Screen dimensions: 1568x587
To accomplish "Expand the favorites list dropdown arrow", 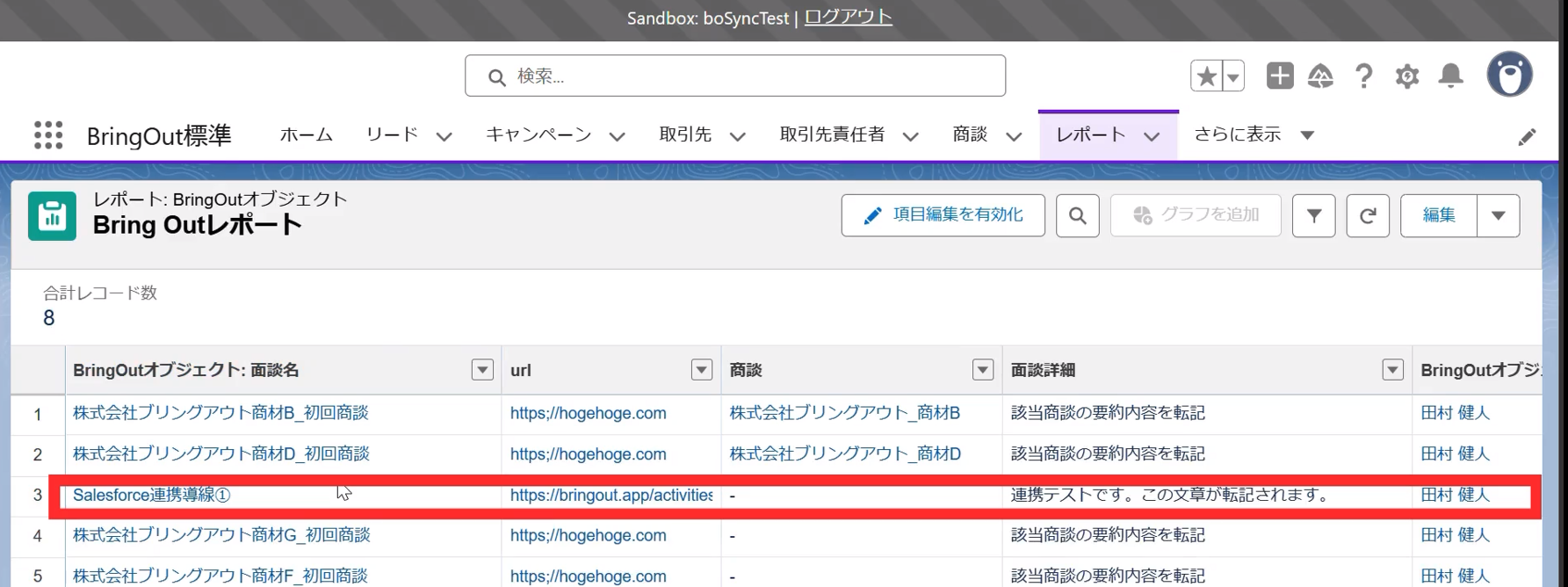I will (1233, 76).
